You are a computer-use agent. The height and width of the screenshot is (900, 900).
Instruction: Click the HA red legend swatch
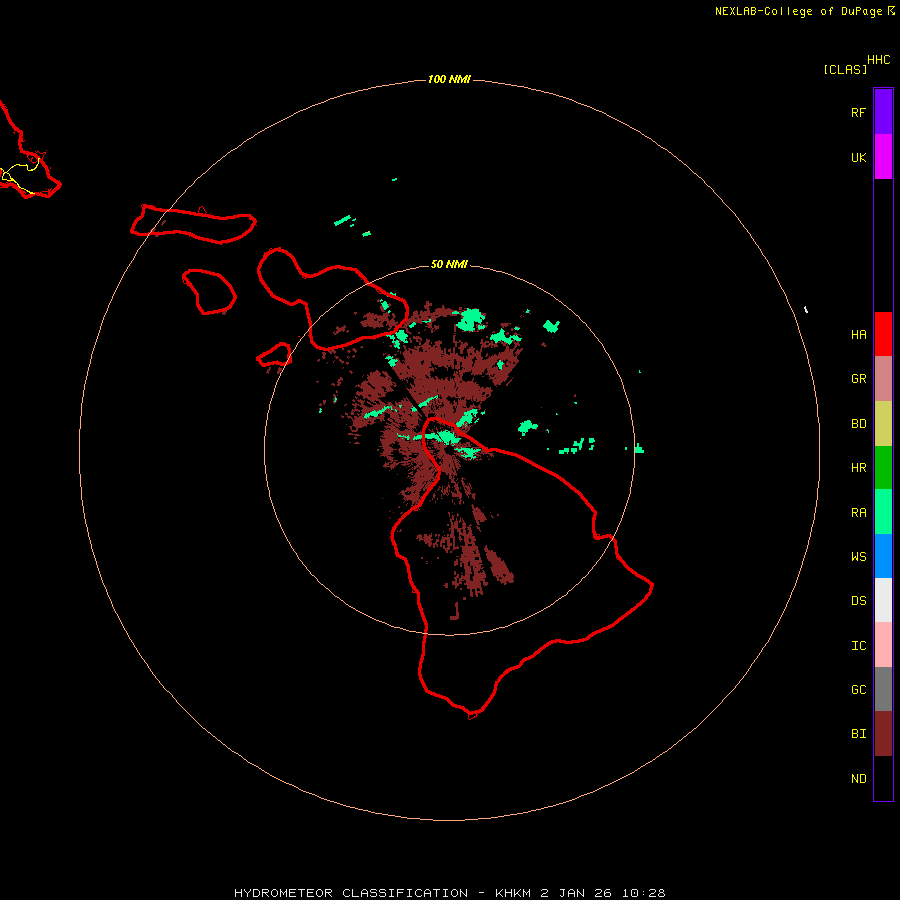tap(883, 334)
